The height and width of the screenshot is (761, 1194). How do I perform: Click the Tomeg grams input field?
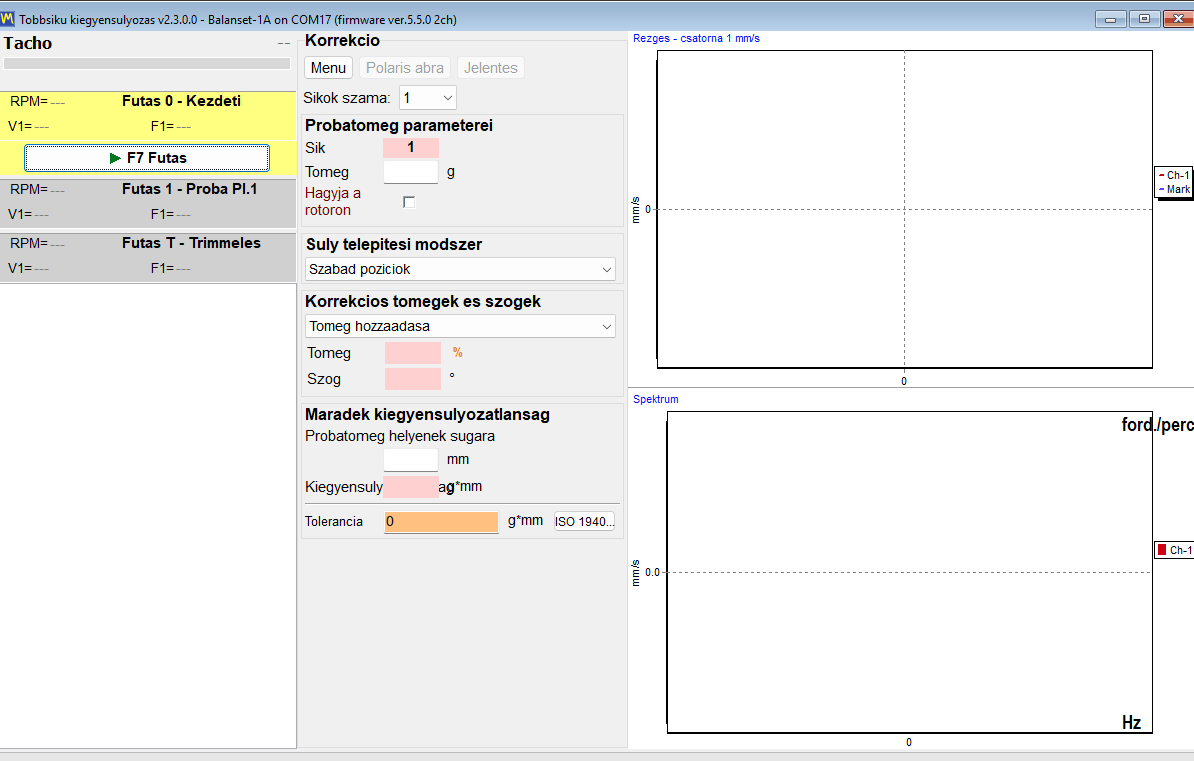point(410,172)
